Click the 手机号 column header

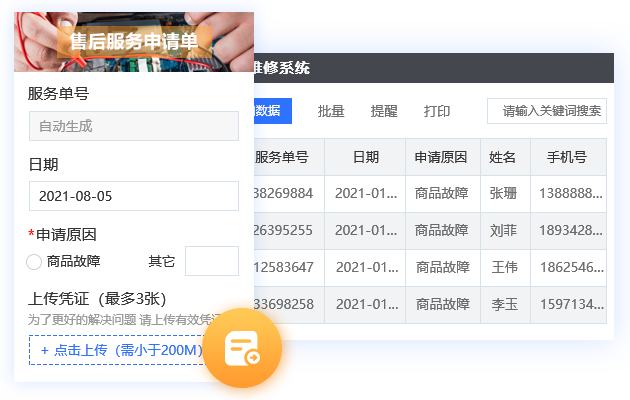click(567, 157)
